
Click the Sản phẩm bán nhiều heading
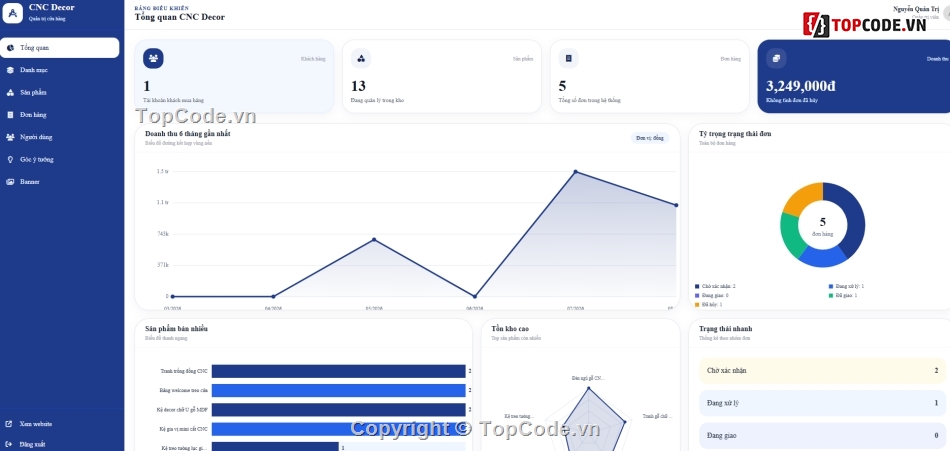pos(176,329)
